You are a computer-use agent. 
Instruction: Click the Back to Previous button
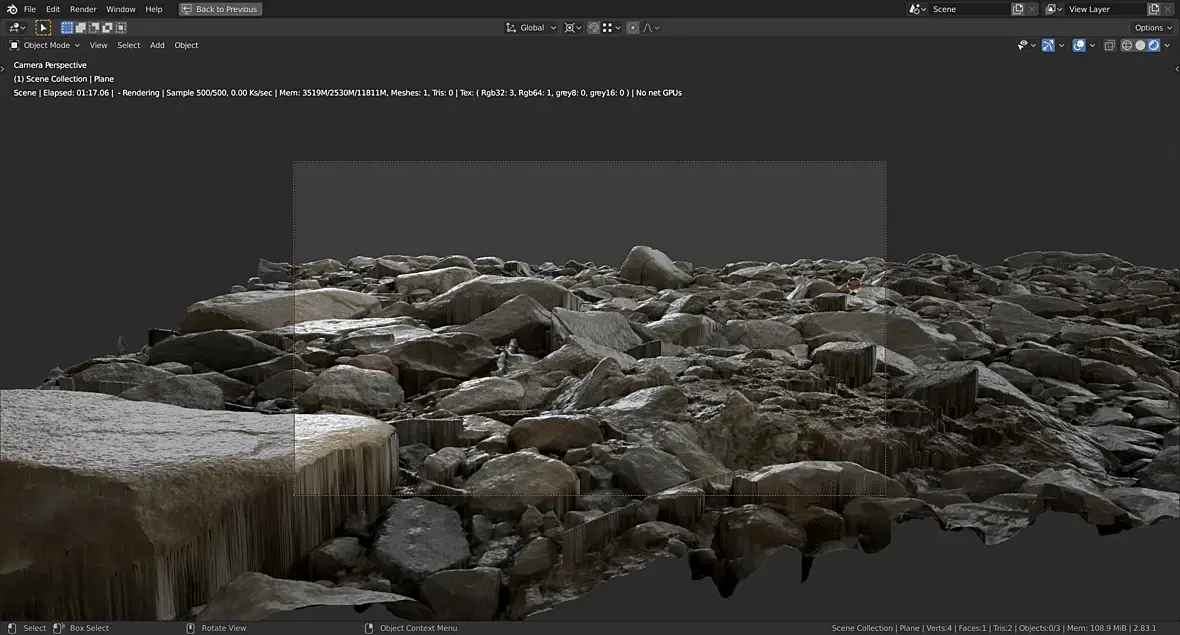pyautogui.click(x=220, y=9)
